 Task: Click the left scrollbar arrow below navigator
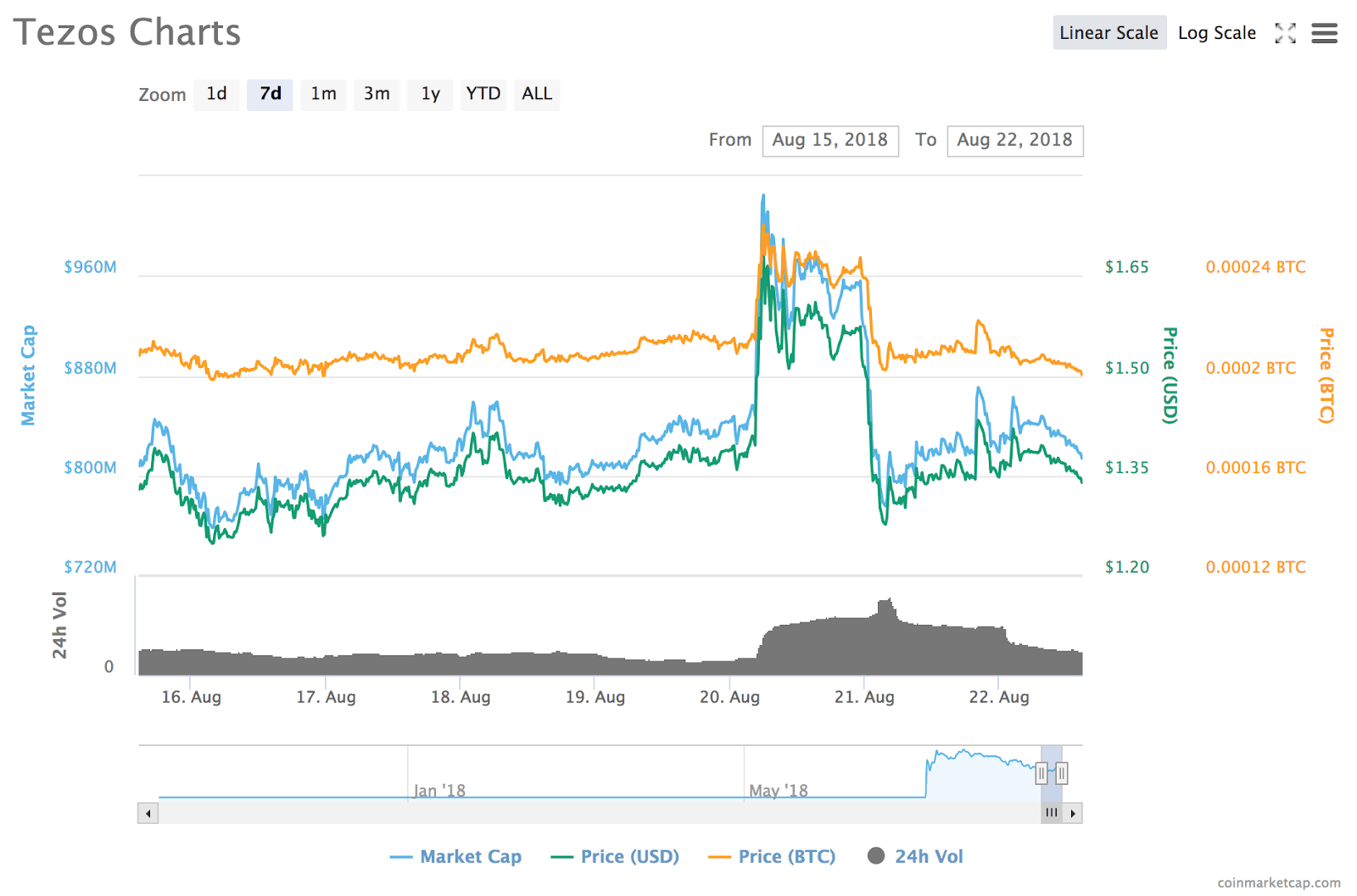(x=148, y=812)
